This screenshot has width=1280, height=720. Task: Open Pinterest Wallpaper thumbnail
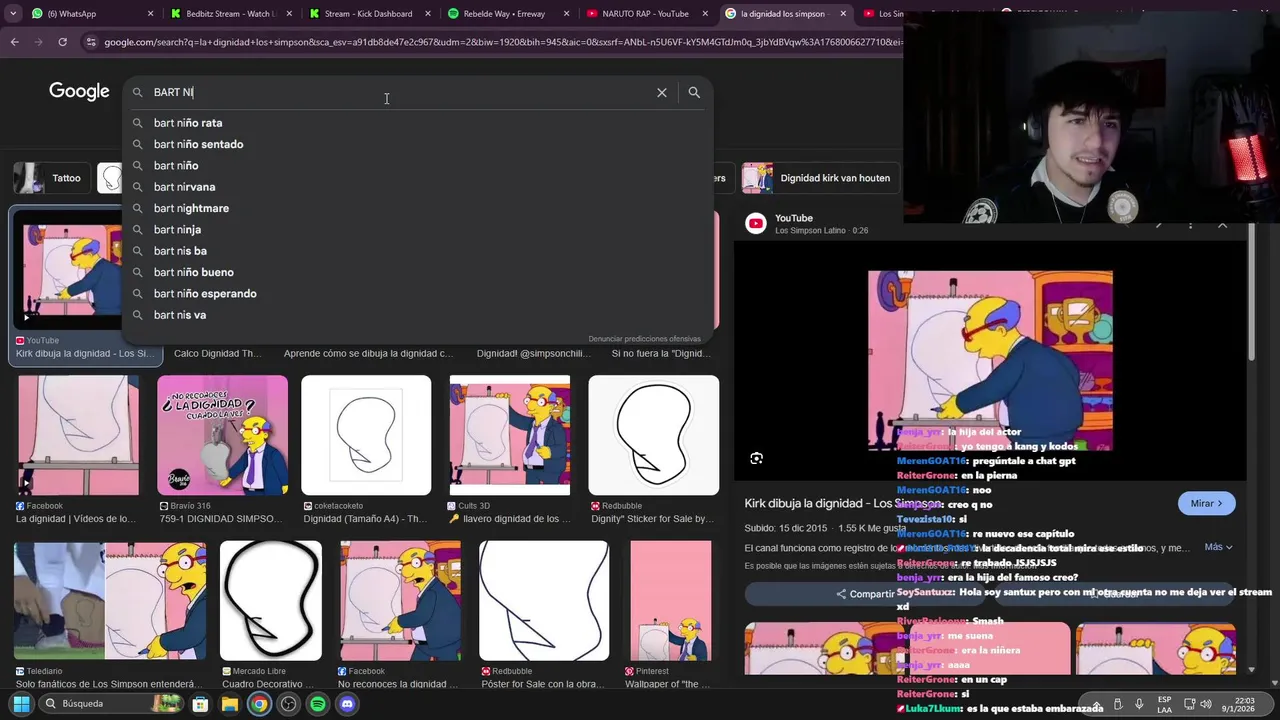coord(671,601)
